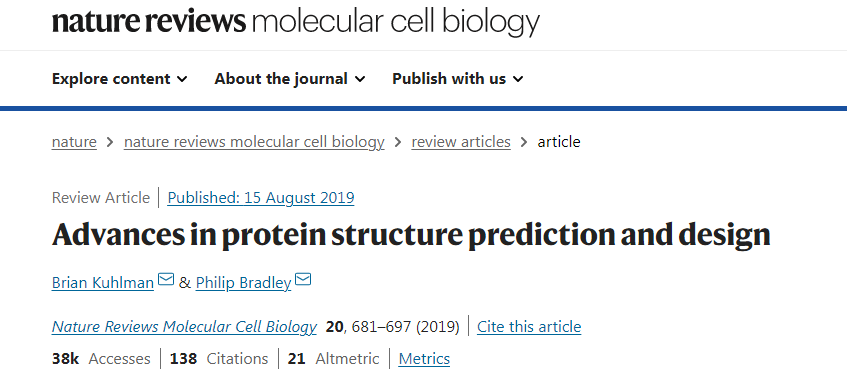The width and height of the screenshot is (847, 388).
Task: Open the Metrics link
Action: [424, 359]
